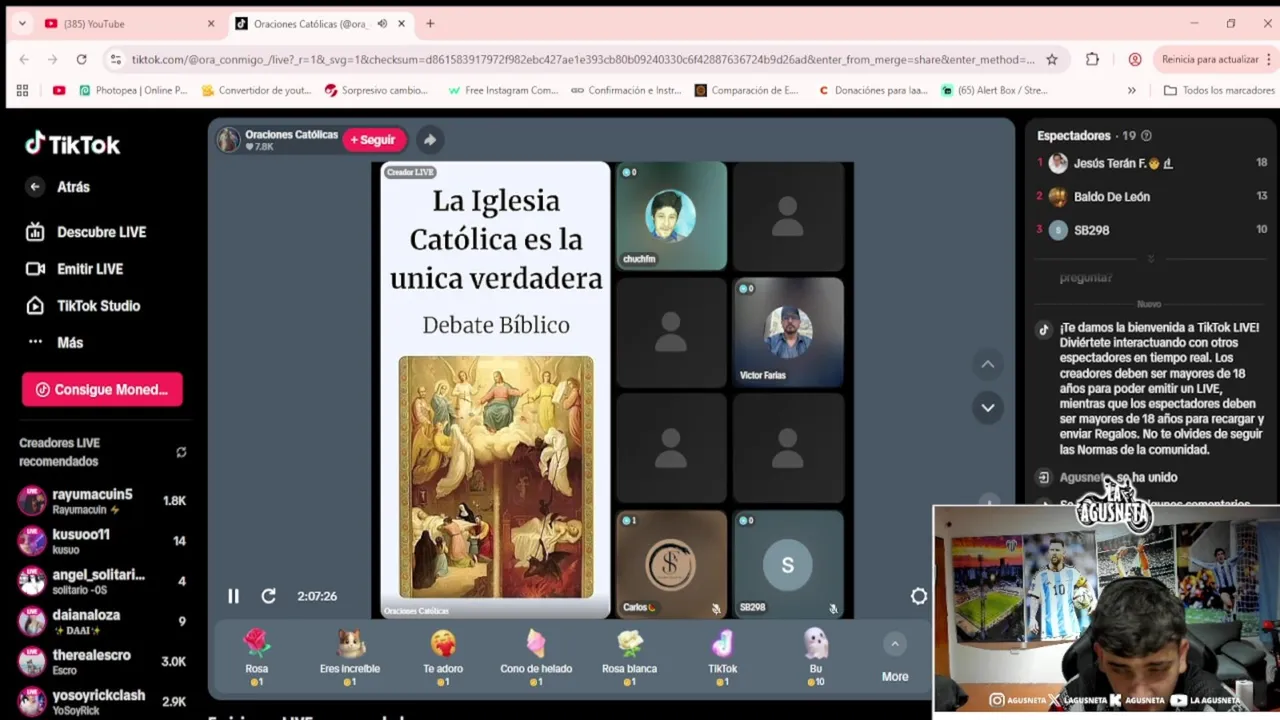Open the Espectadores info icon
Image resolution: width=1280 pixels, height=720 pixels.
1146,136
